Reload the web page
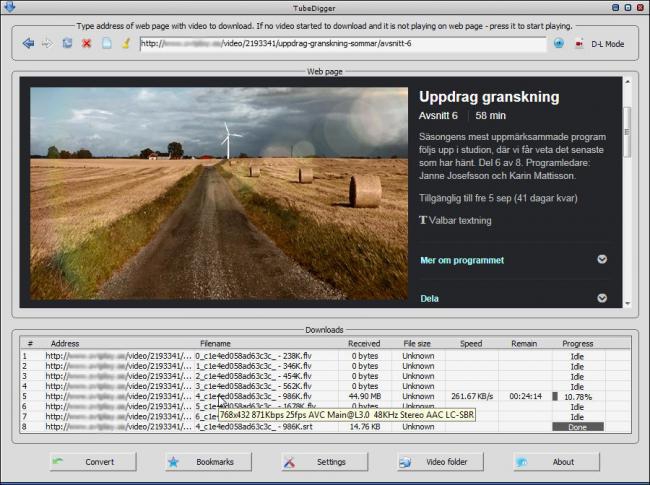The image size is (650, 485). (x=67, y=44)
